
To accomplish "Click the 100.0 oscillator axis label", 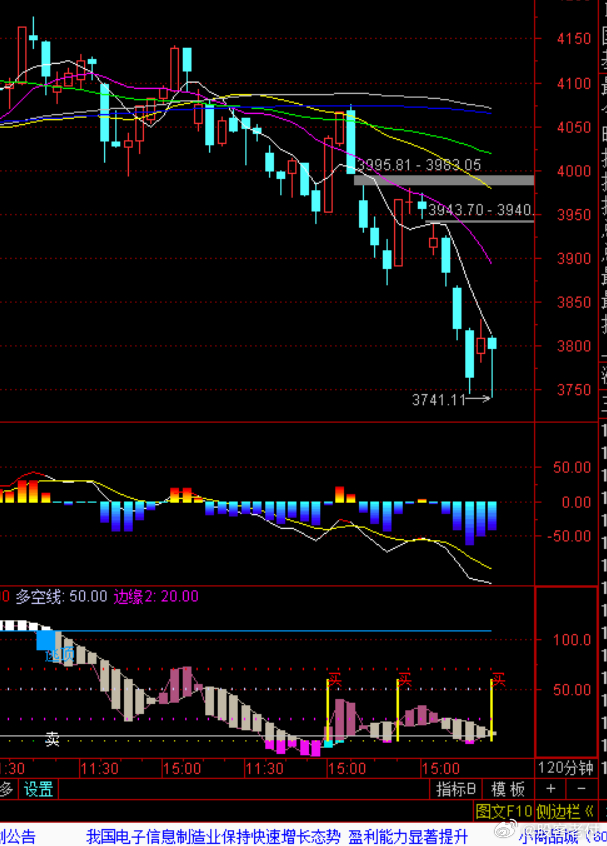I will (x=572, y=640).
